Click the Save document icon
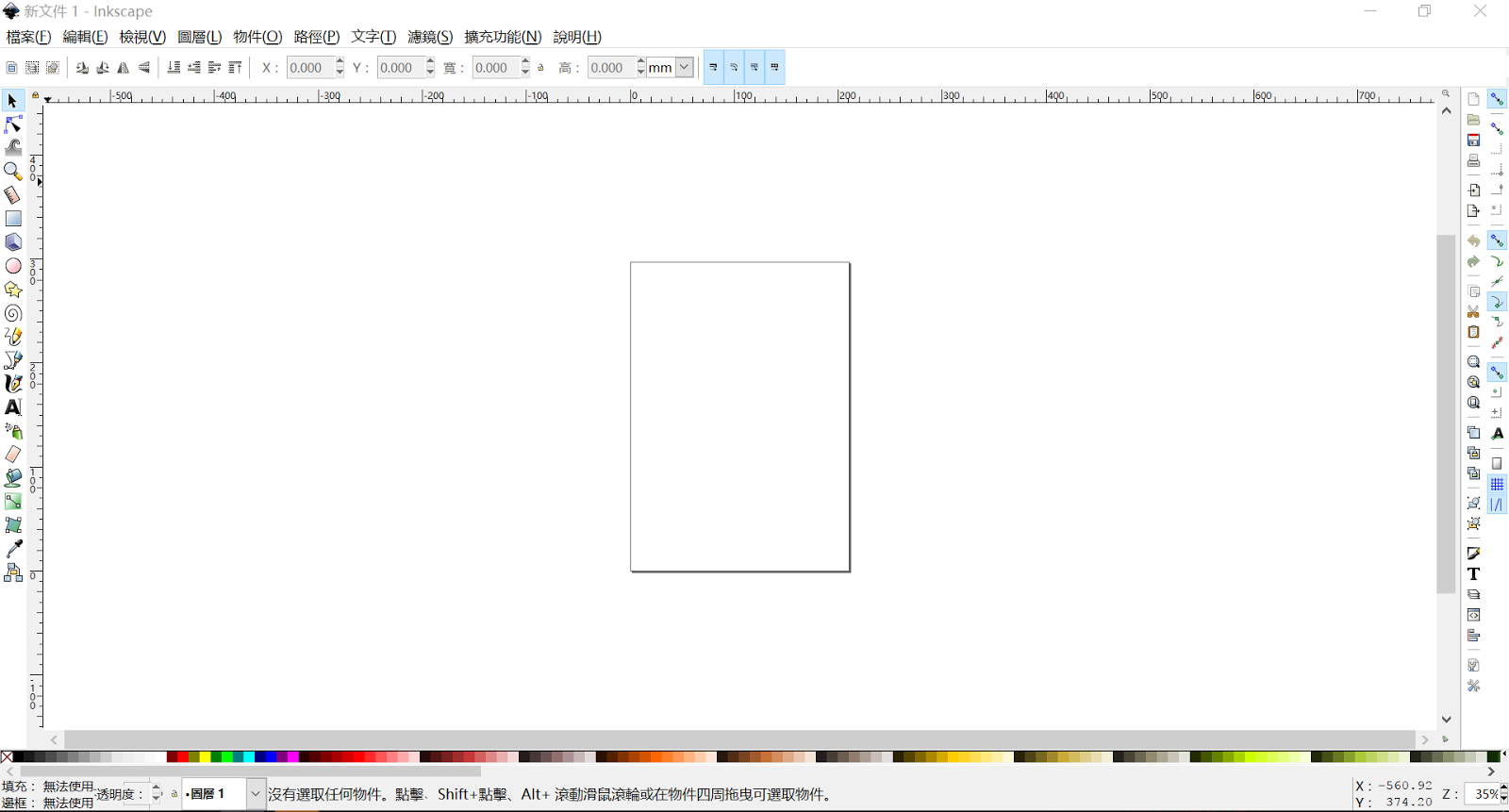Viewport: 1509px width, 812px height. [1473, 141]
